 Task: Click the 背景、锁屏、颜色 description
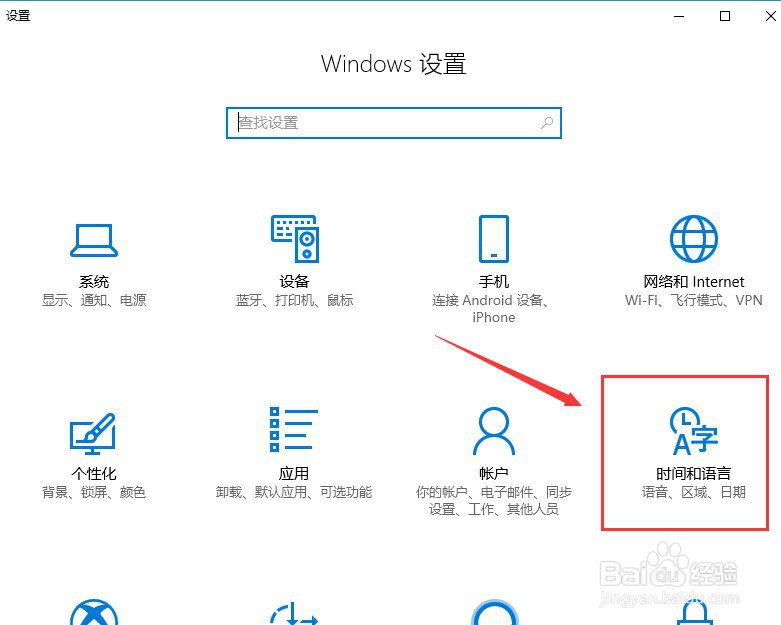click(94, 493)
